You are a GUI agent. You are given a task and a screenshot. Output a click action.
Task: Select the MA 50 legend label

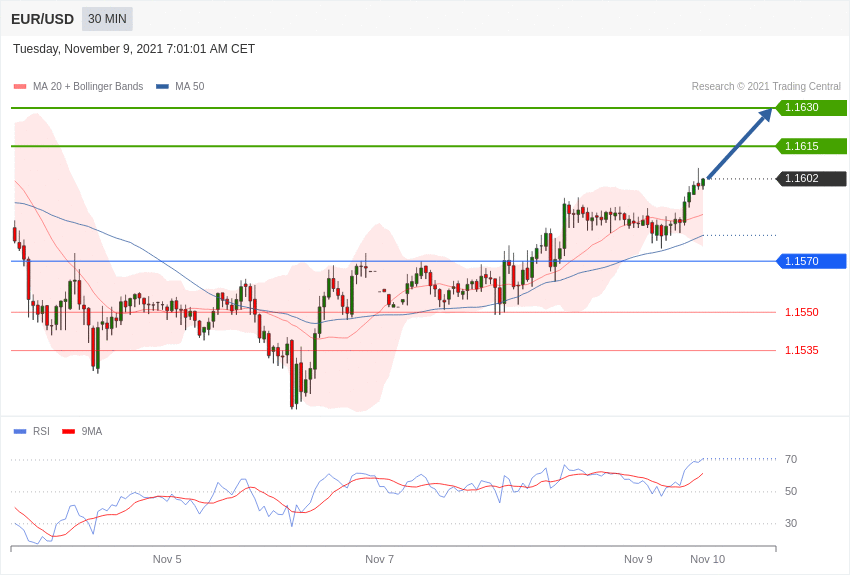190,86
